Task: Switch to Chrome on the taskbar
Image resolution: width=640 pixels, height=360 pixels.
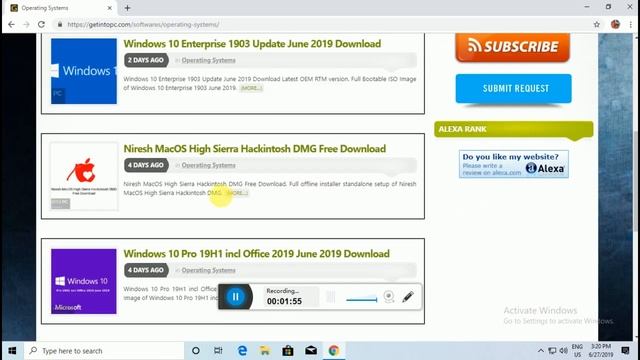Action: (x=334, y=351)
